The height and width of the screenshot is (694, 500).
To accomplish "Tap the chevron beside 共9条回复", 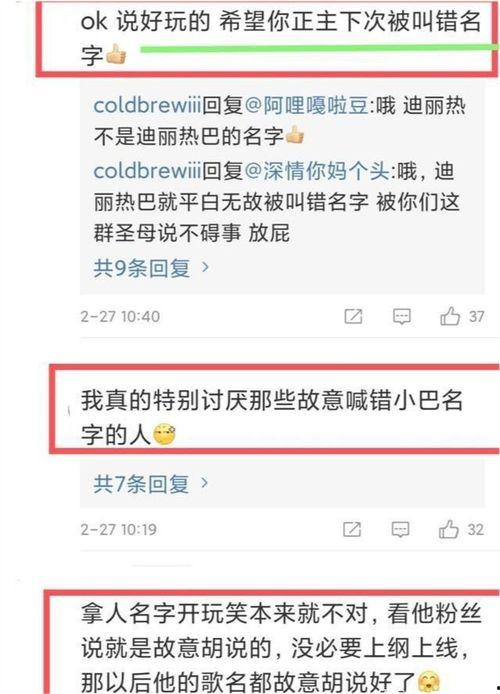I will (x=205, y=267).
